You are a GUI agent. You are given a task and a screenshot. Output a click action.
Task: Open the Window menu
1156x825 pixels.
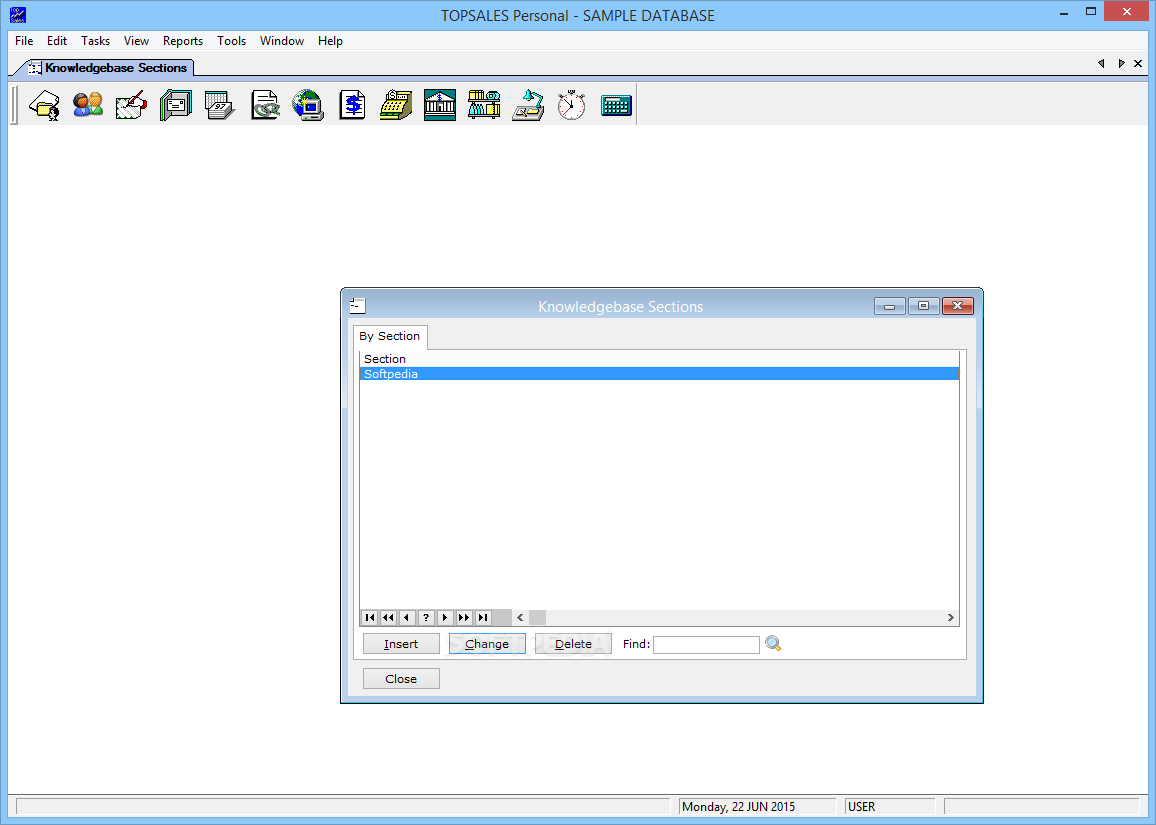point(282,41)
